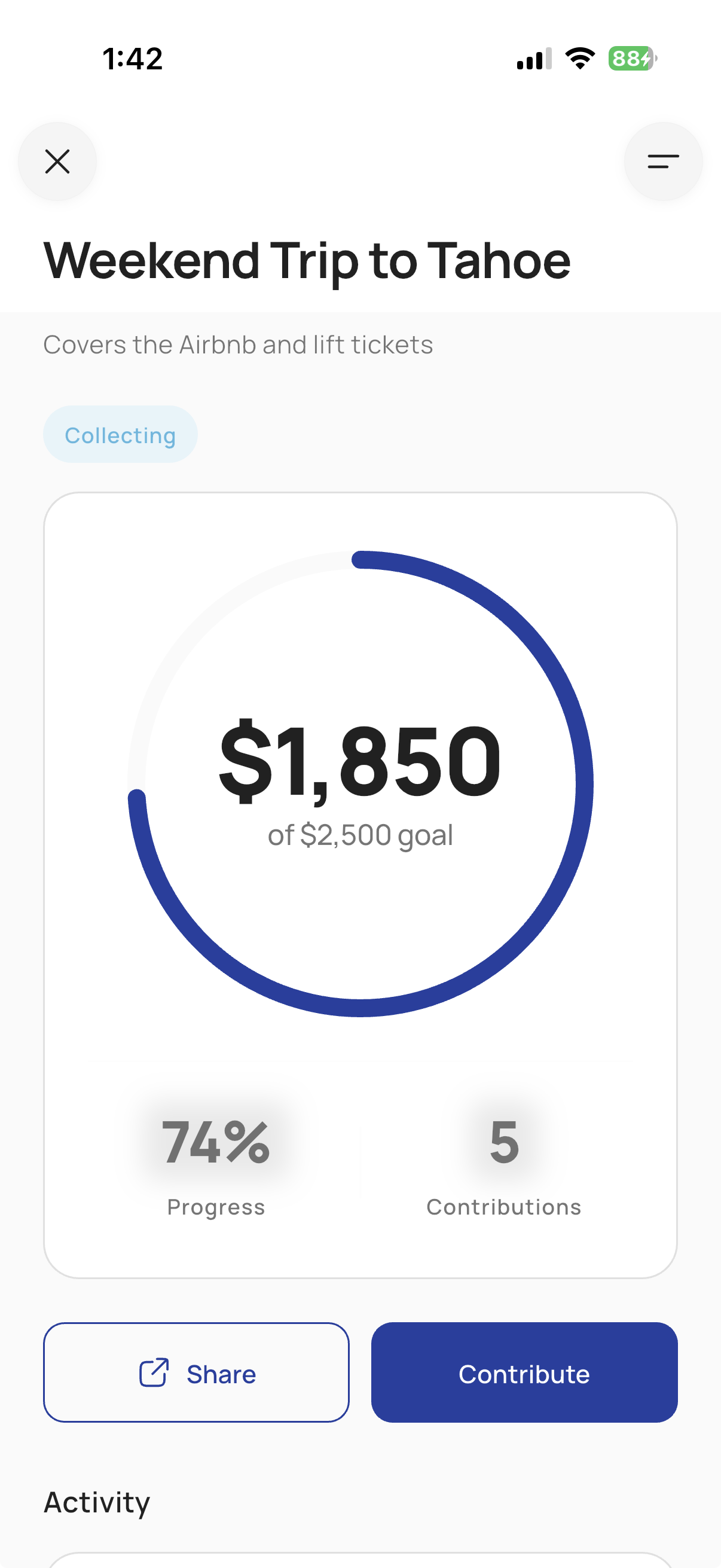Tap the Activity section heading

point(97,1502)
